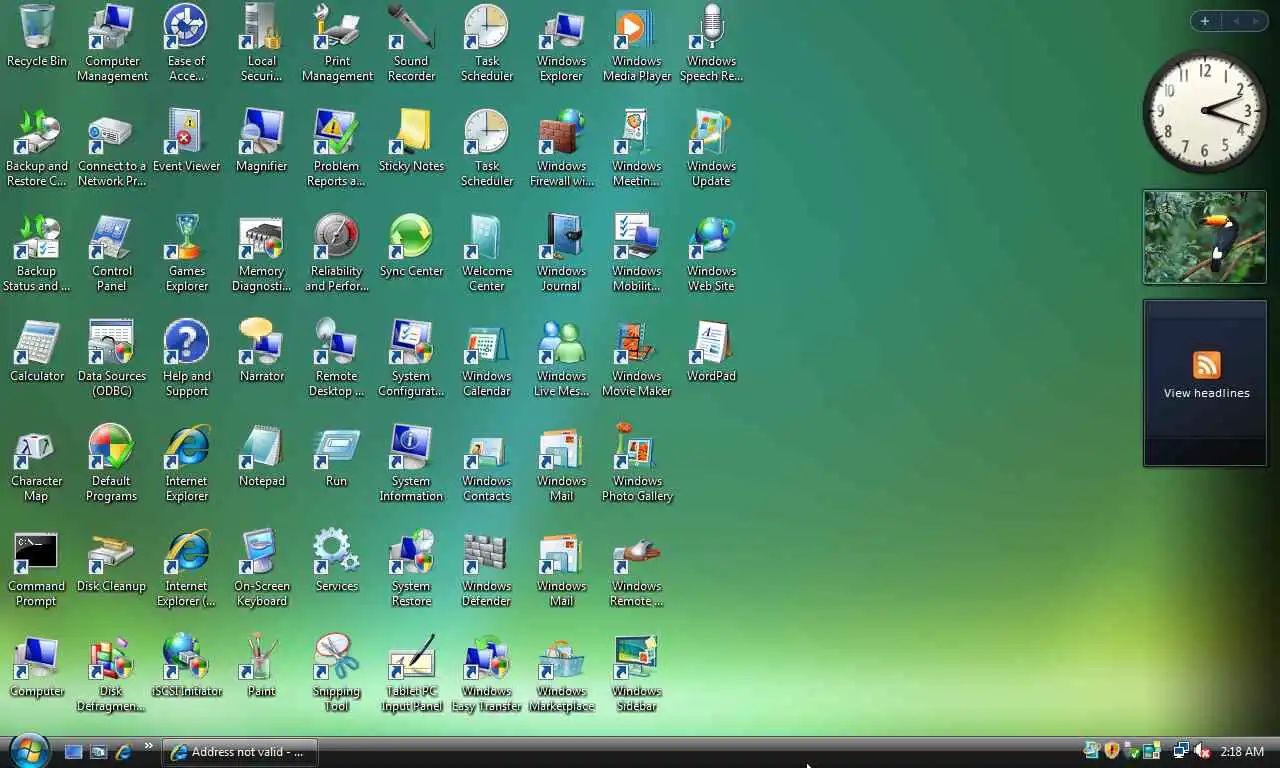
Task: Launch the Run shortcut
Action: click(337, 456)
